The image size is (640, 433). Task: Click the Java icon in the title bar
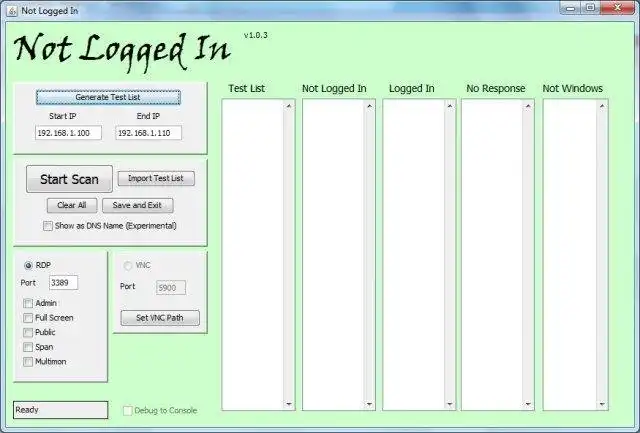click(x=12, y=11)
